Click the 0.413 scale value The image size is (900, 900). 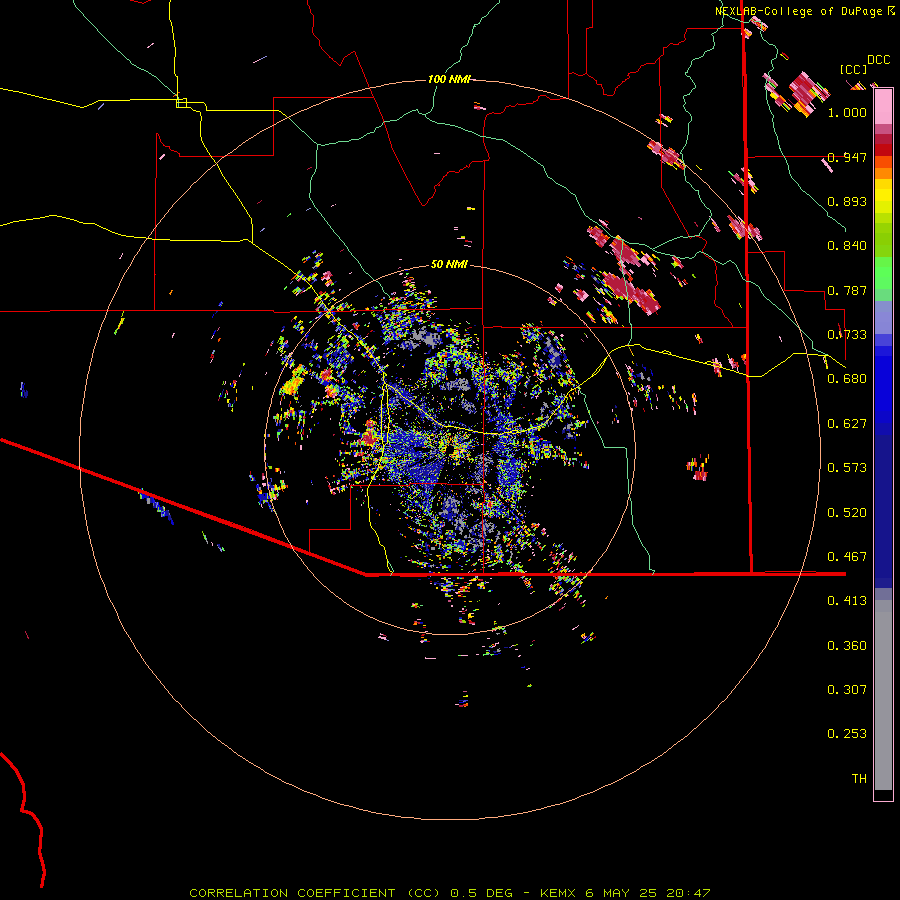(x=847, y=601)
